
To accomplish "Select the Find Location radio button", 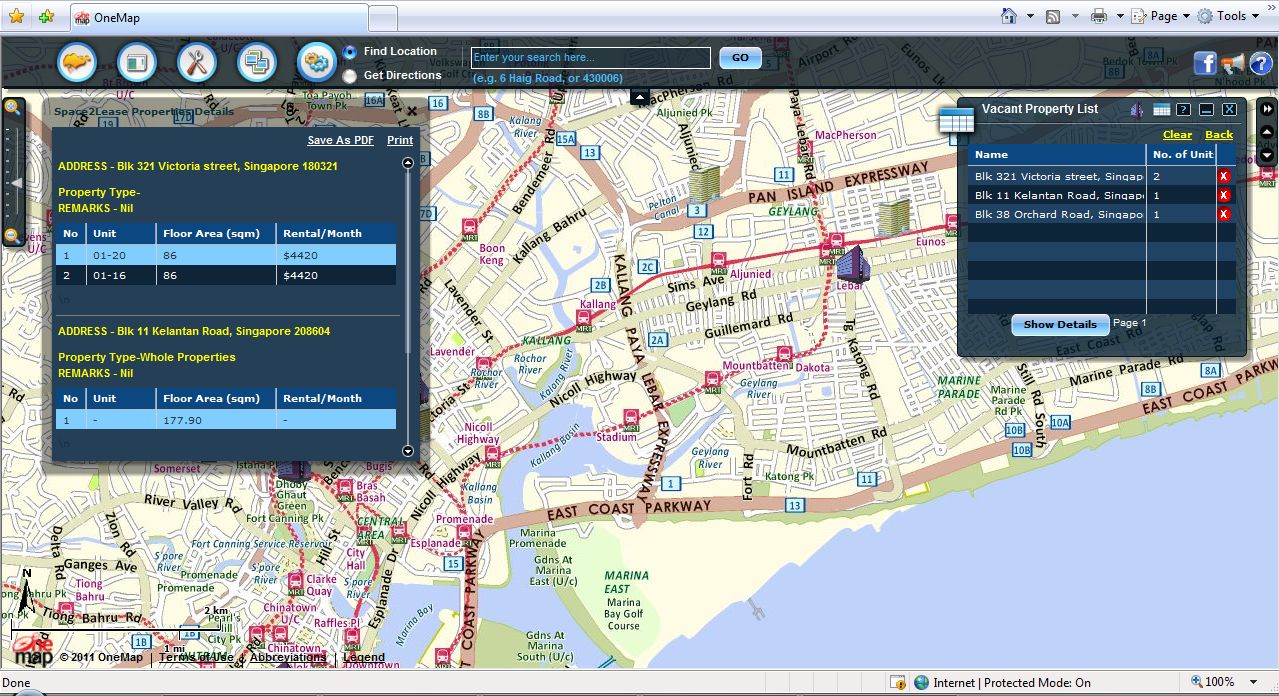I will [349, 52].
